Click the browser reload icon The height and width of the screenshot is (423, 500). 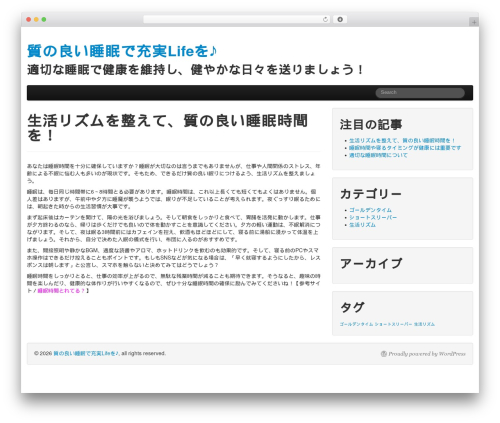(x=325, y=19)
